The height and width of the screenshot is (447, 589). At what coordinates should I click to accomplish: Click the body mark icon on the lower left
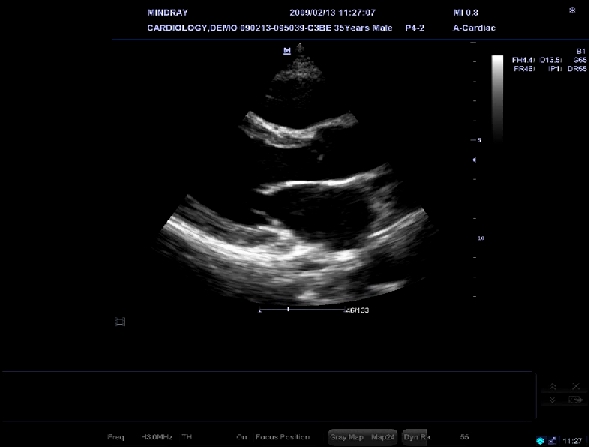120,322
